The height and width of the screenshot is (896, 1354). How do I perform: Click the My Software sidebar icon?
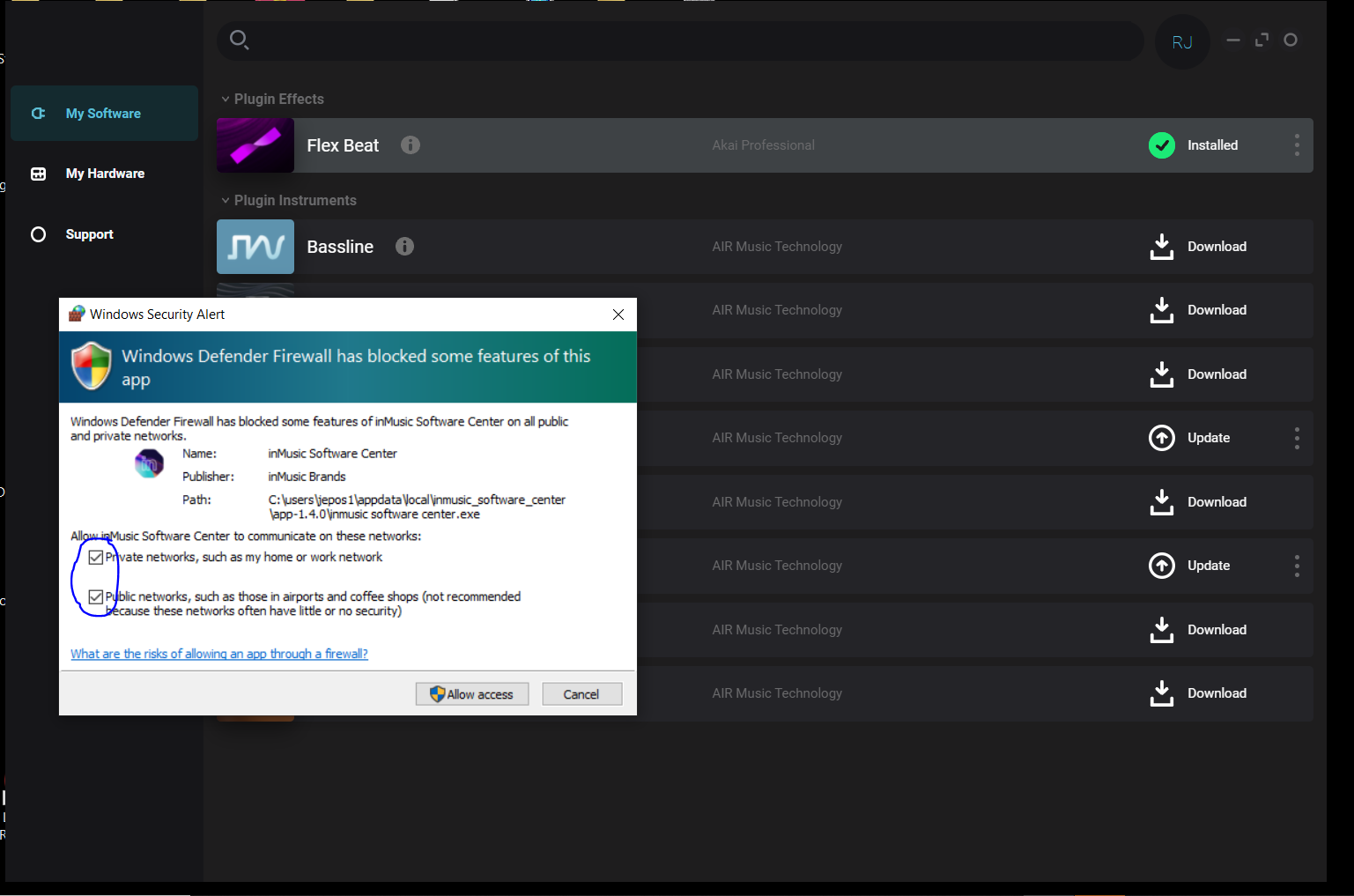click(38, 114)
